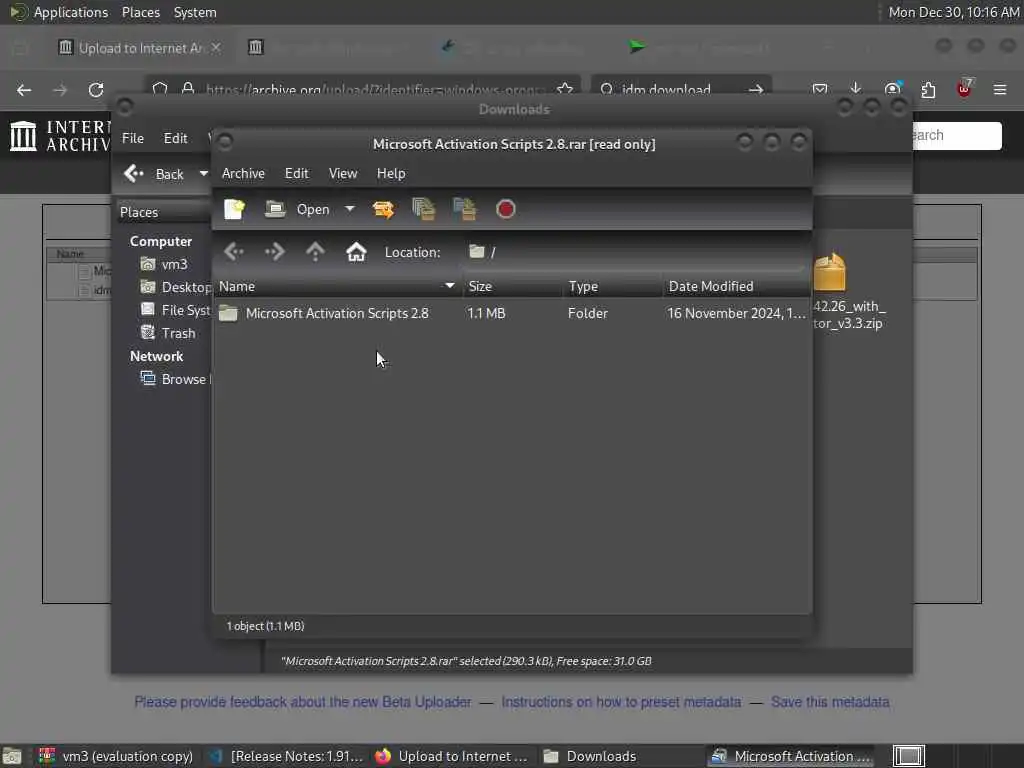
Task: Open Edit menu in Downloads window
Action: [175, 138]
